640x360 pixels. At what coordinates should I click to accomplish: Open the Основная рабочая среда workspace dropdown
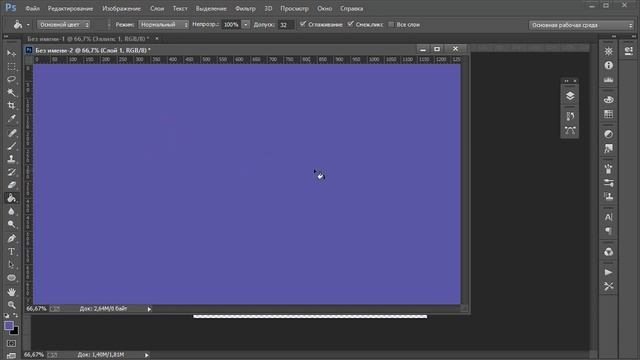click(x=581, y=25)
